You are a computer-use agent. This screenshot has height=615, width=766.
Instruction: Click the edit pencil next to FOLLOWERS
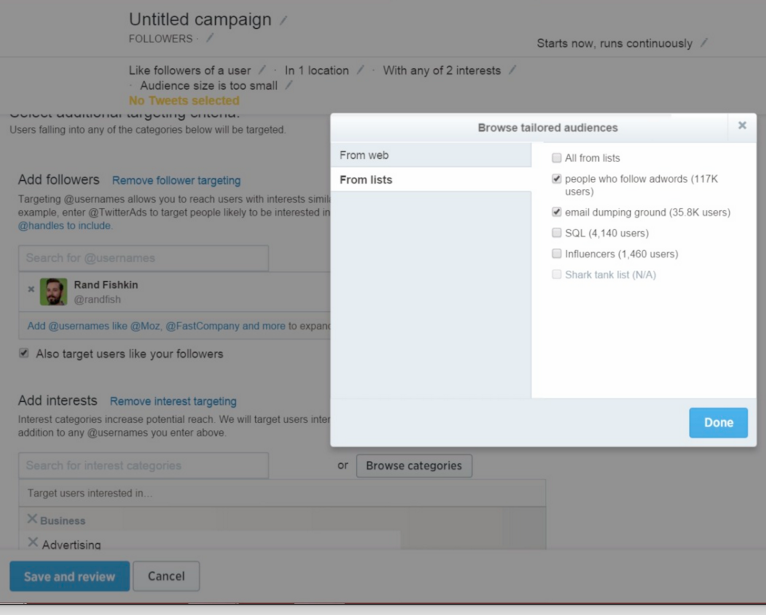pos(210,39)
